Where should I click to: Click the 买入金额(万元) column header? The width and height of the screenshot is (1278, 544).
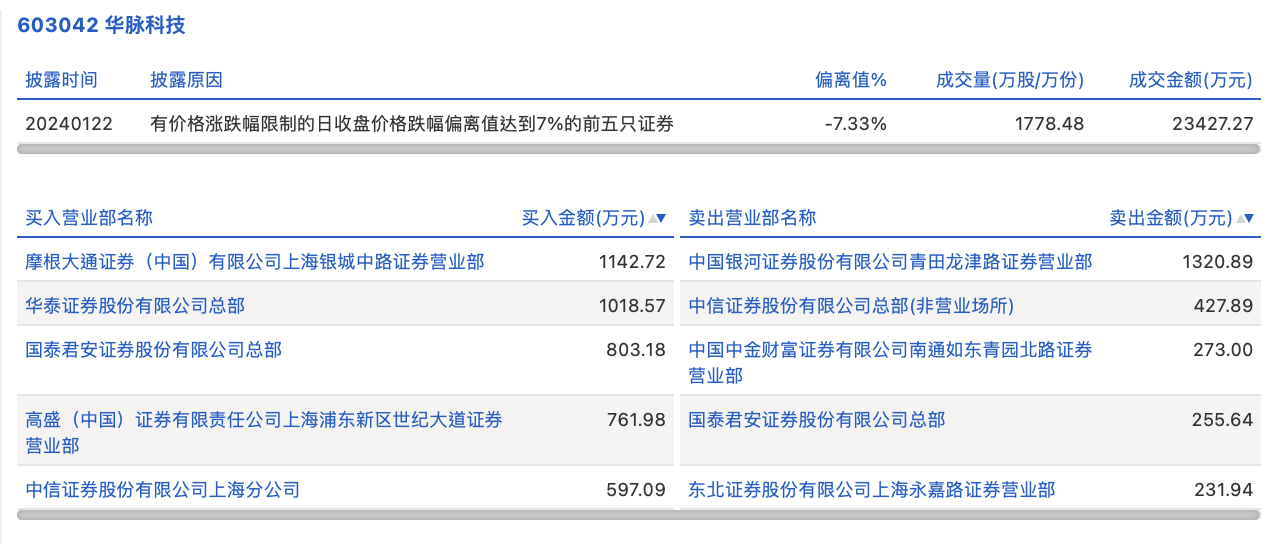pyautogui.click(x=583, y=218)
